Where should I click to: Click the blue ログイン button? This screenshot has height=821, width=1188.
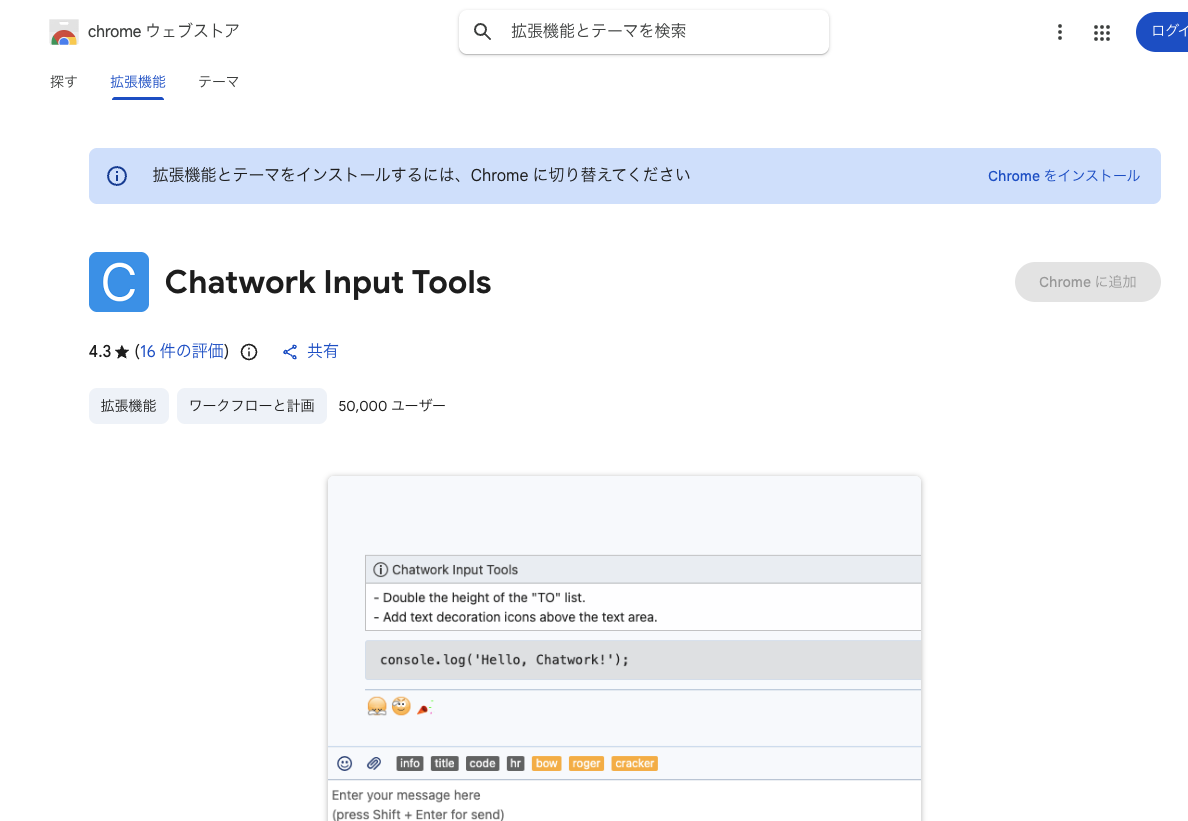[x=1162, y=32]
